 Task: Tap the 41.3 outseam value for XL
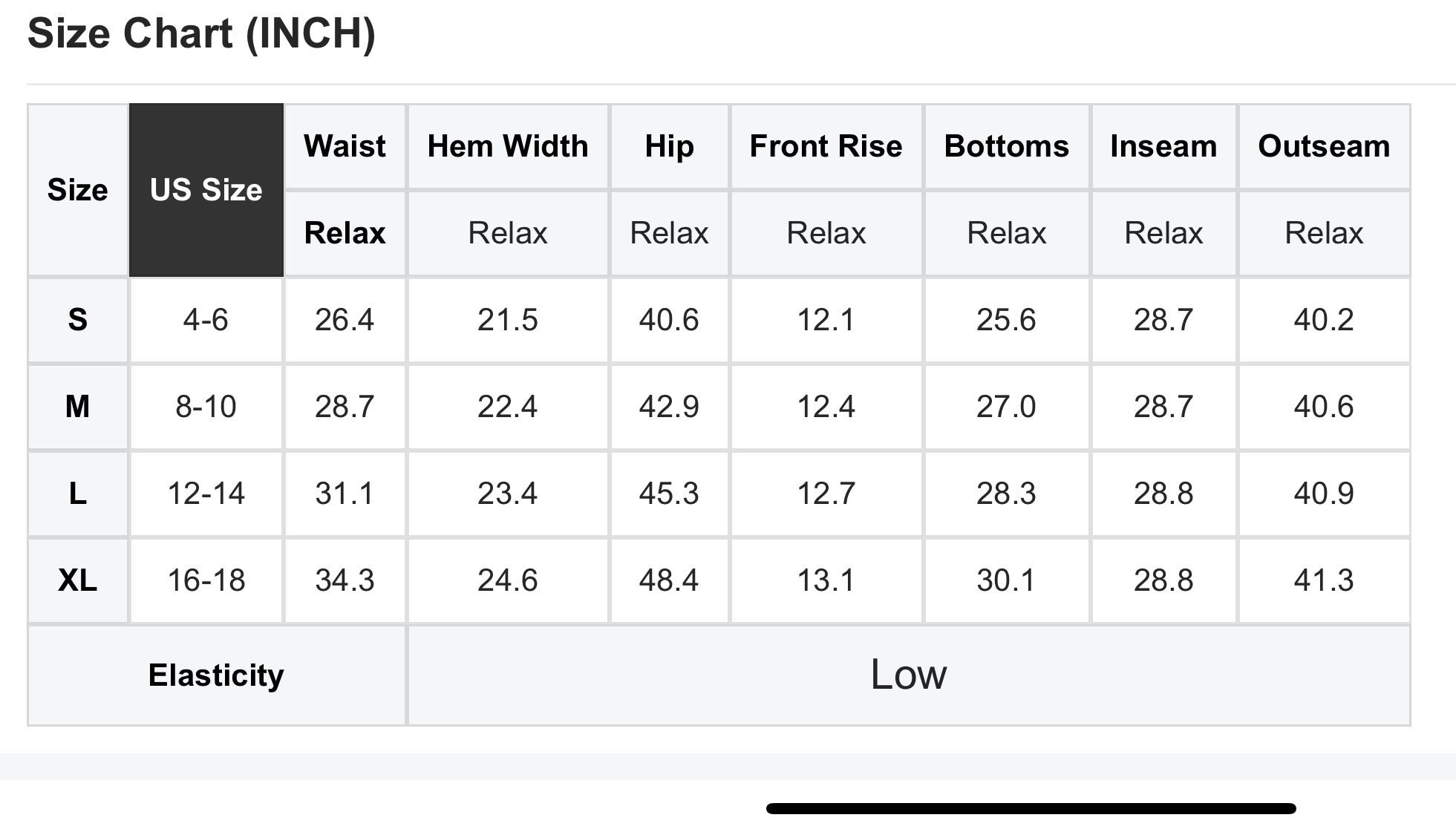[1324, 580]
